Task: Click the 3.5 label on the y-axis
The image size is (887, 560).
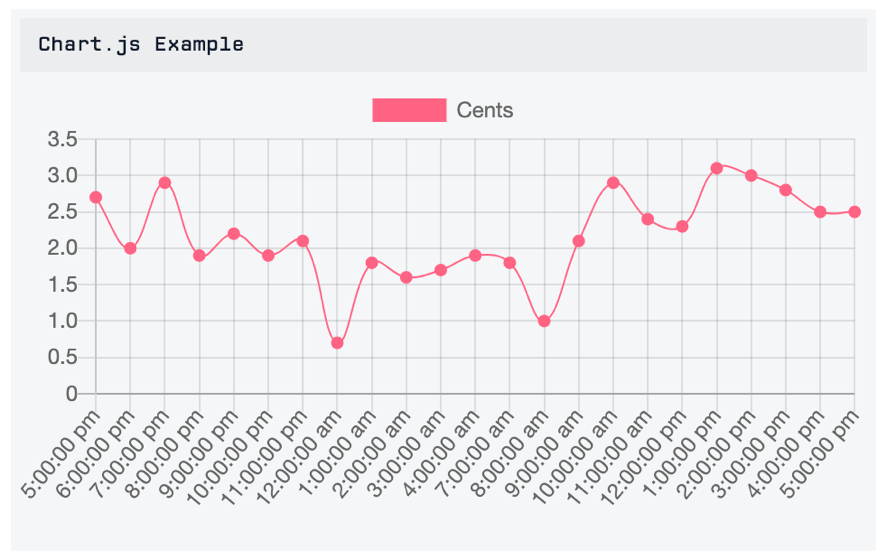Action: click(x=62, y=139)
